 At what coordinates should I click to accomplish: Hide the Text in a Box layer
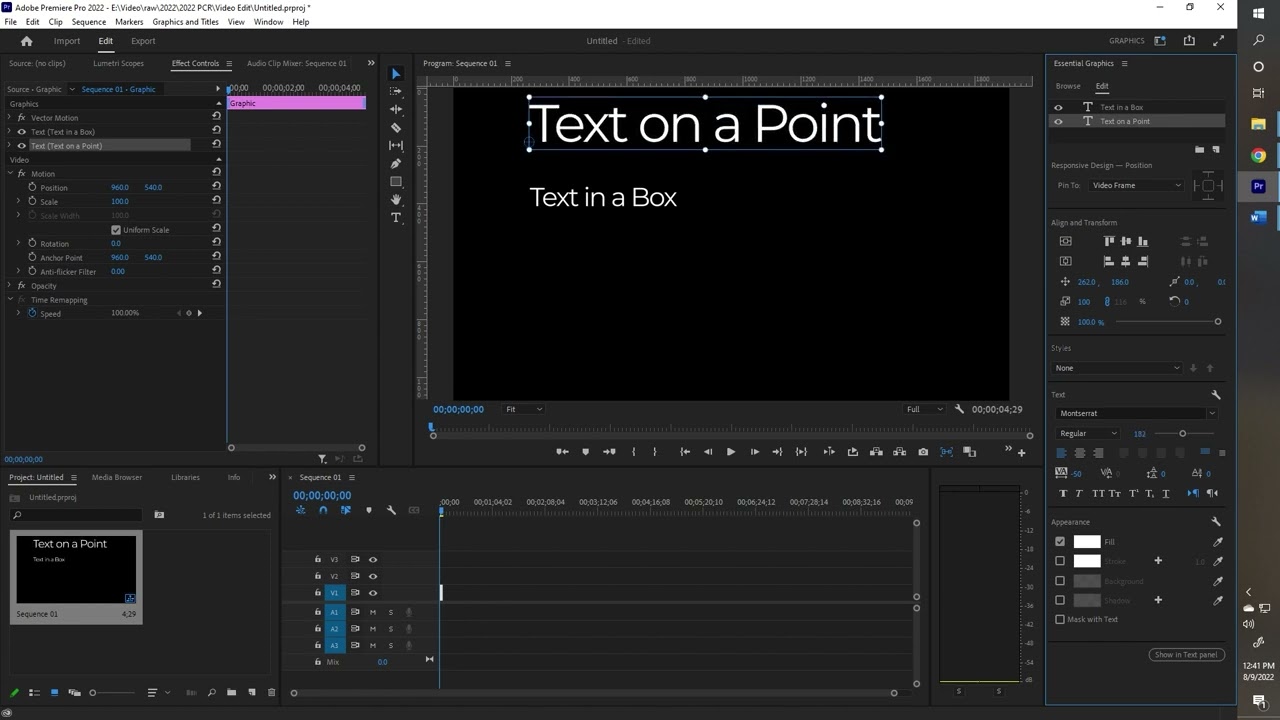click(1058, 107)
